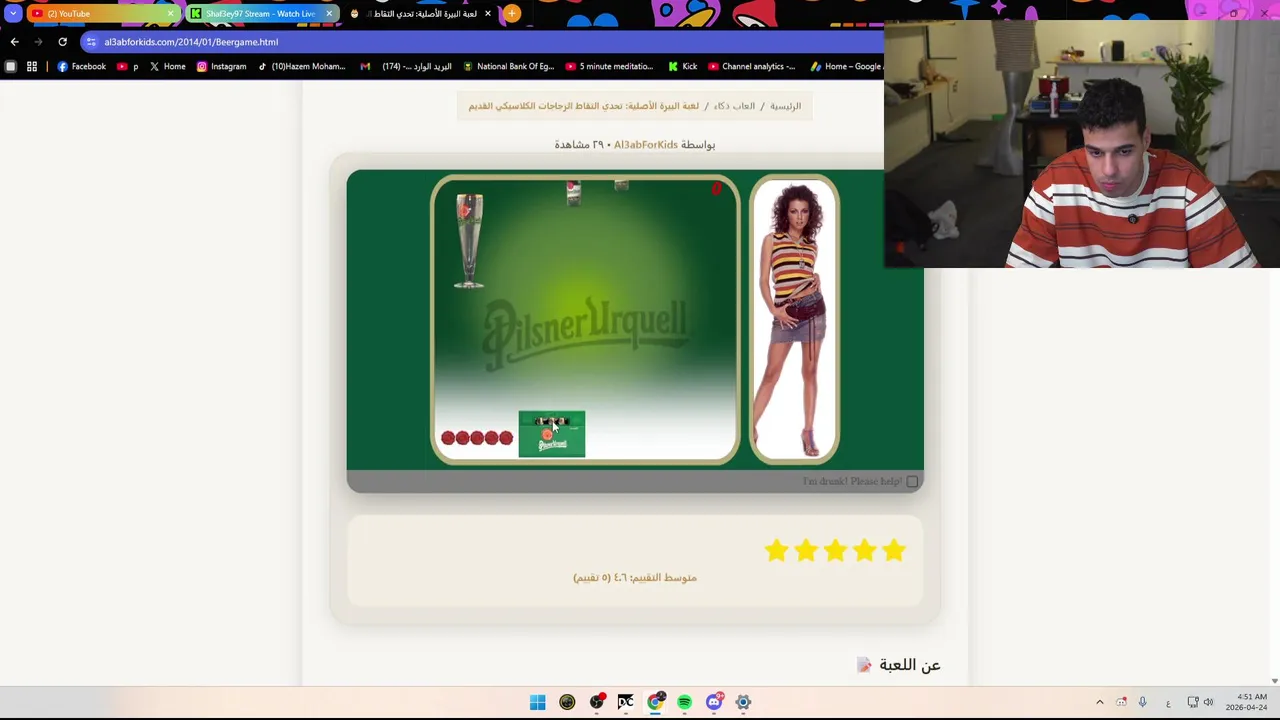Screen dimensions: 1280x720
Task: Click the first bookmark bar square icon
Action: [x=11, y=66]
